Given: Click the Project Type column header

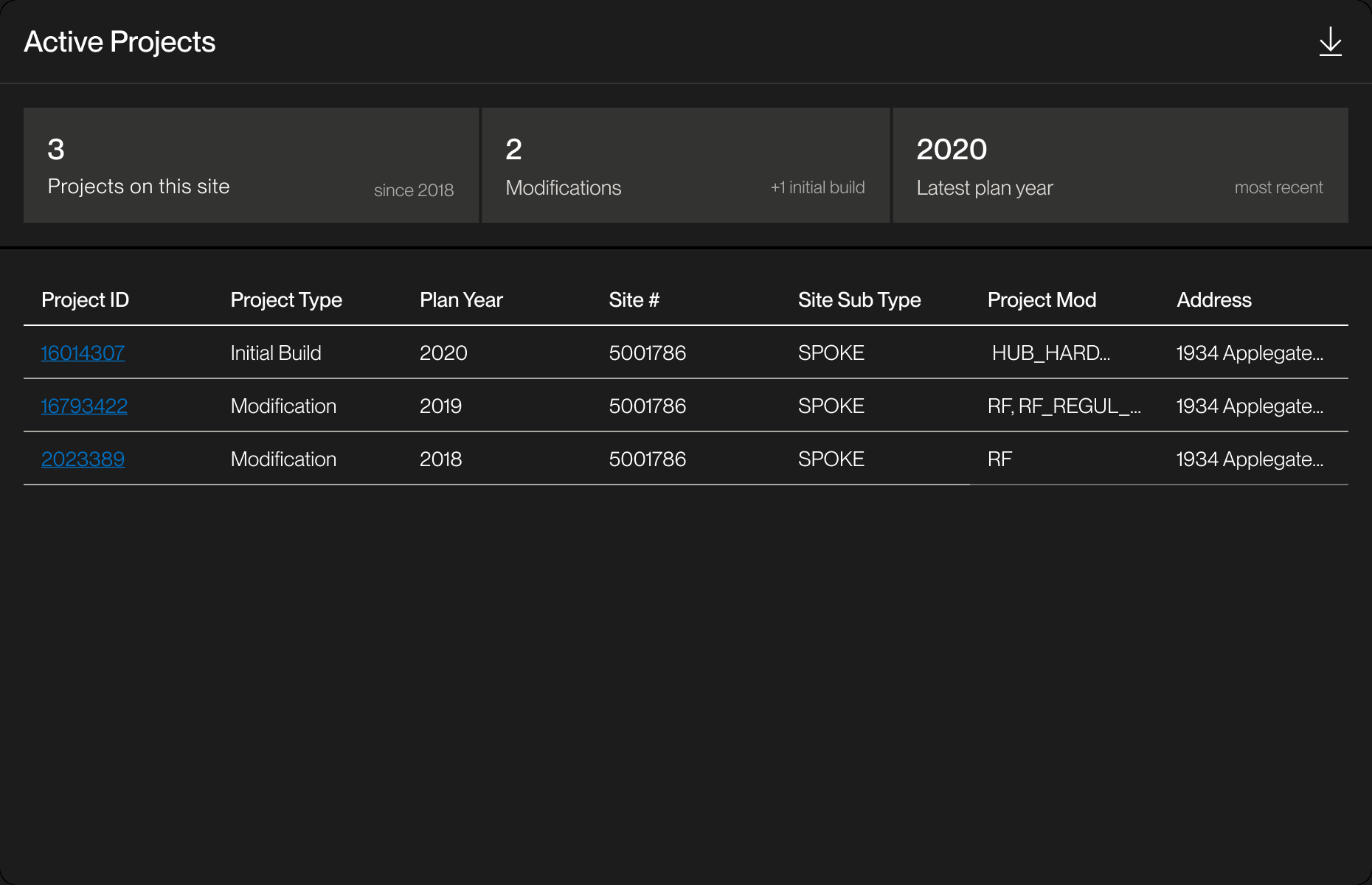Looking at the screenshot, I should 286,299.
